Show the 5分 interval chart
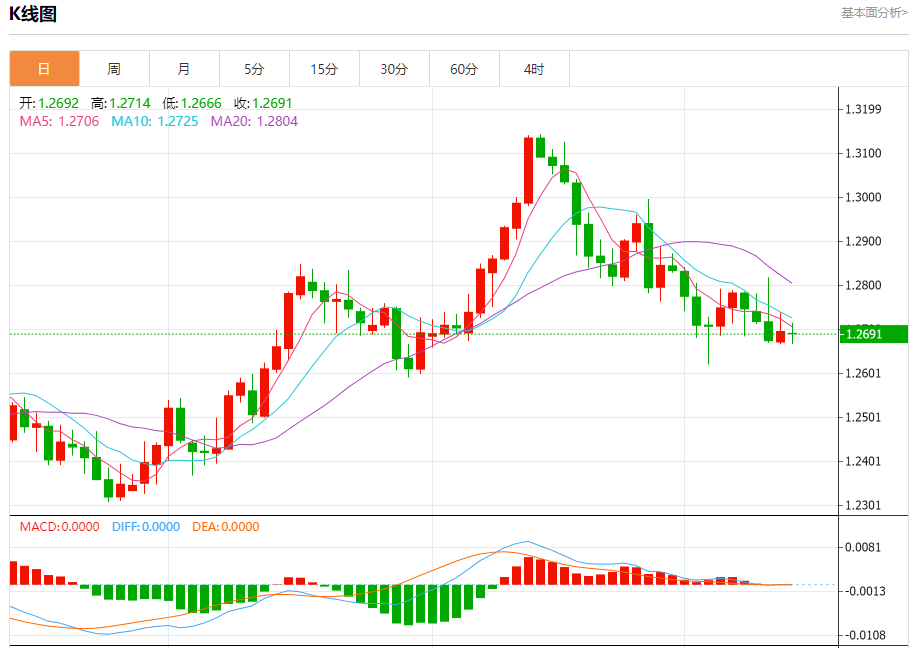Image resolution: width=917 pixels, height=648 pixels. [x=254, y=69]
